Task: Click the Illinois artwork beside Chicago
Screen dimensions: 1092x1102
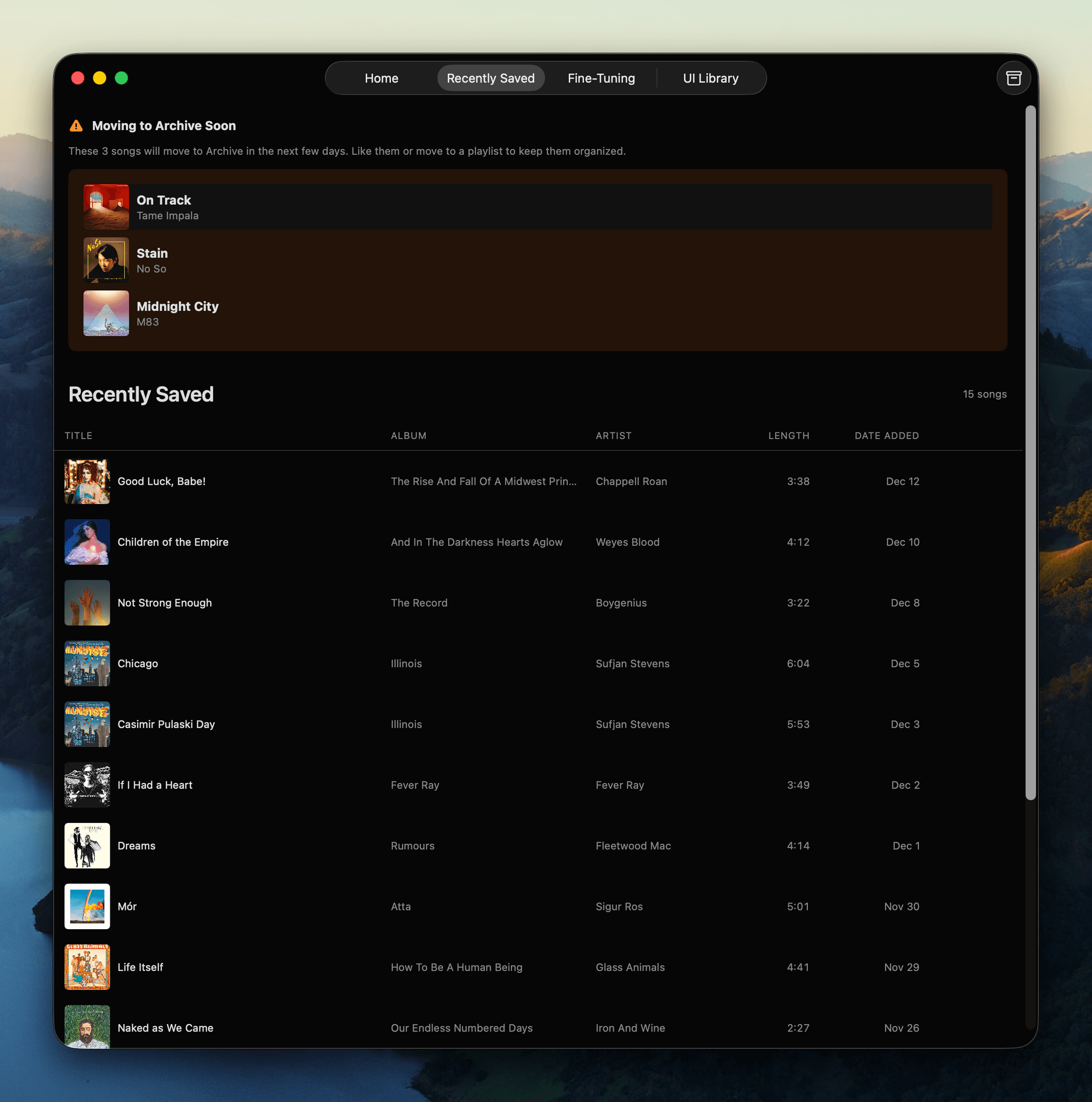Action: coord(87,664)
